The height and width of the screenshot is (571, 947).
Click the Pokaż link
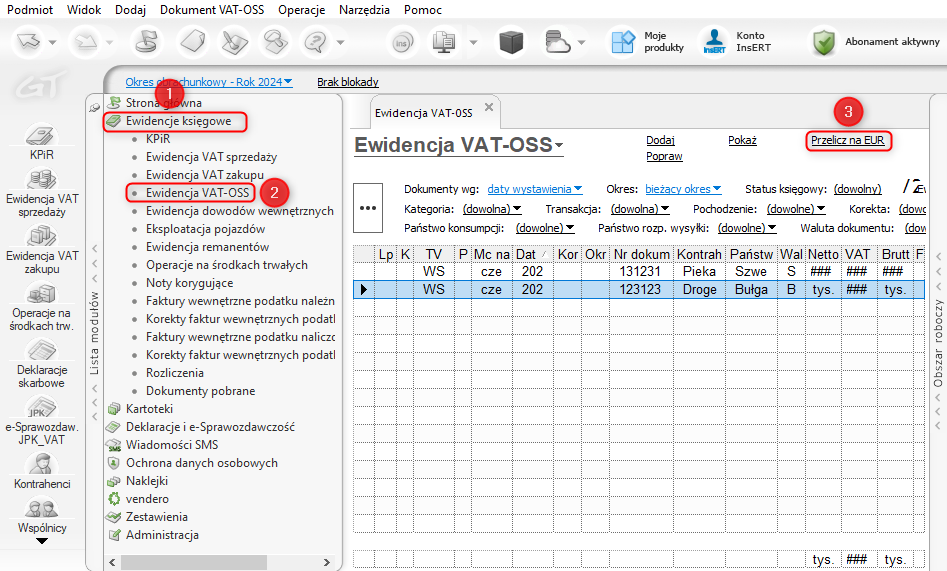click(742, 140)
